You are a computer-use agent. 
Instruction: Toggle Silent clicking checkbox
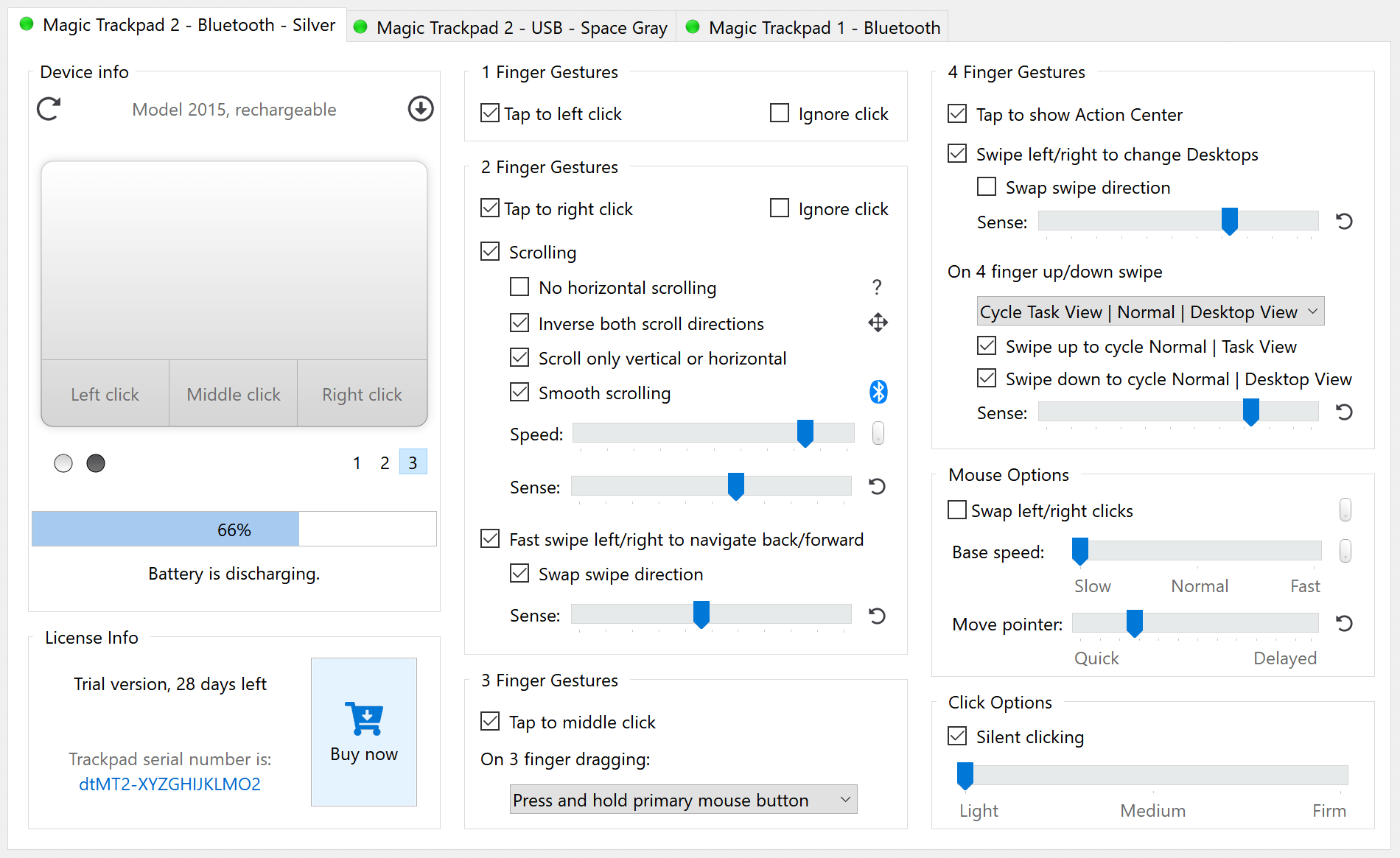[957, 736]
